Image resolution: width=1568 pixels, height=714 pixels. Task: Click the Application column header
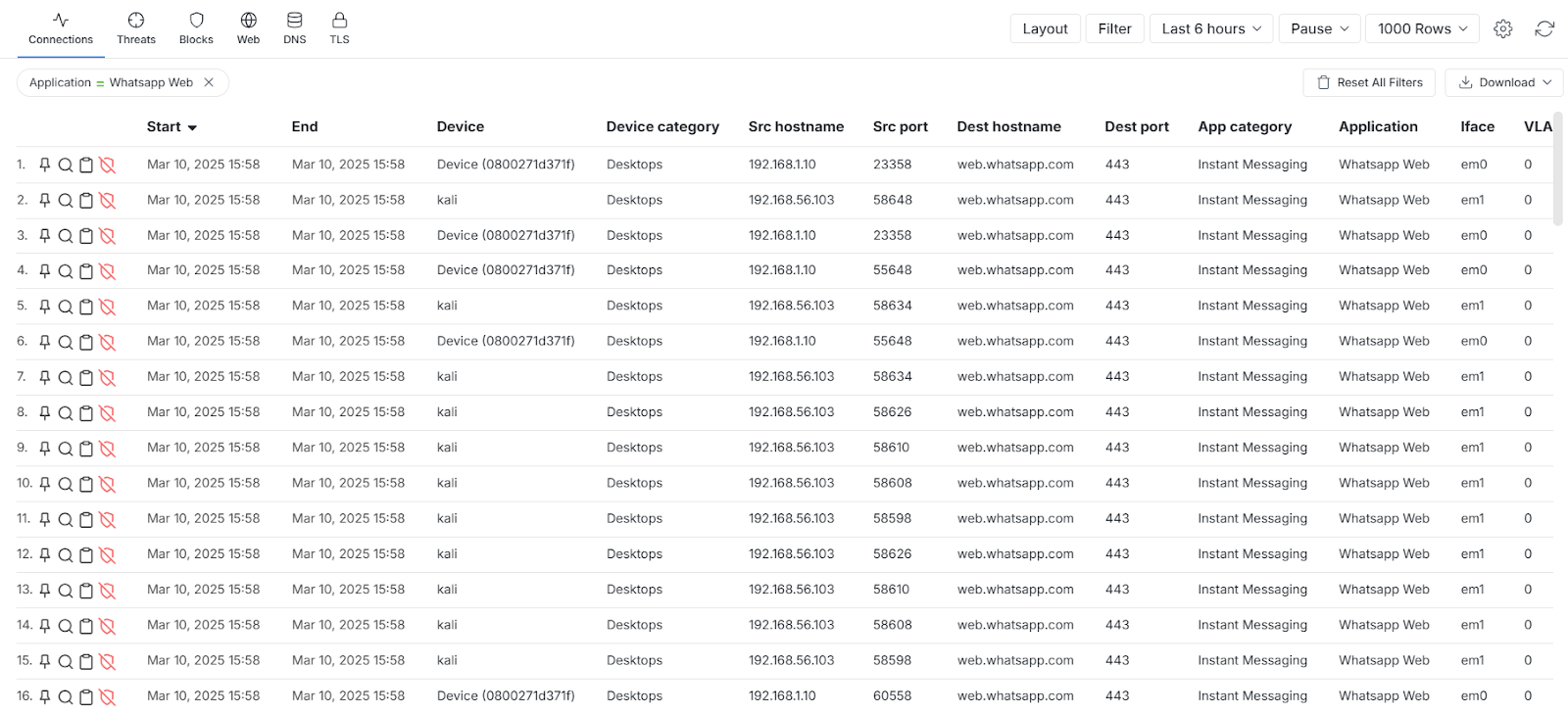tap(1378, 126)
